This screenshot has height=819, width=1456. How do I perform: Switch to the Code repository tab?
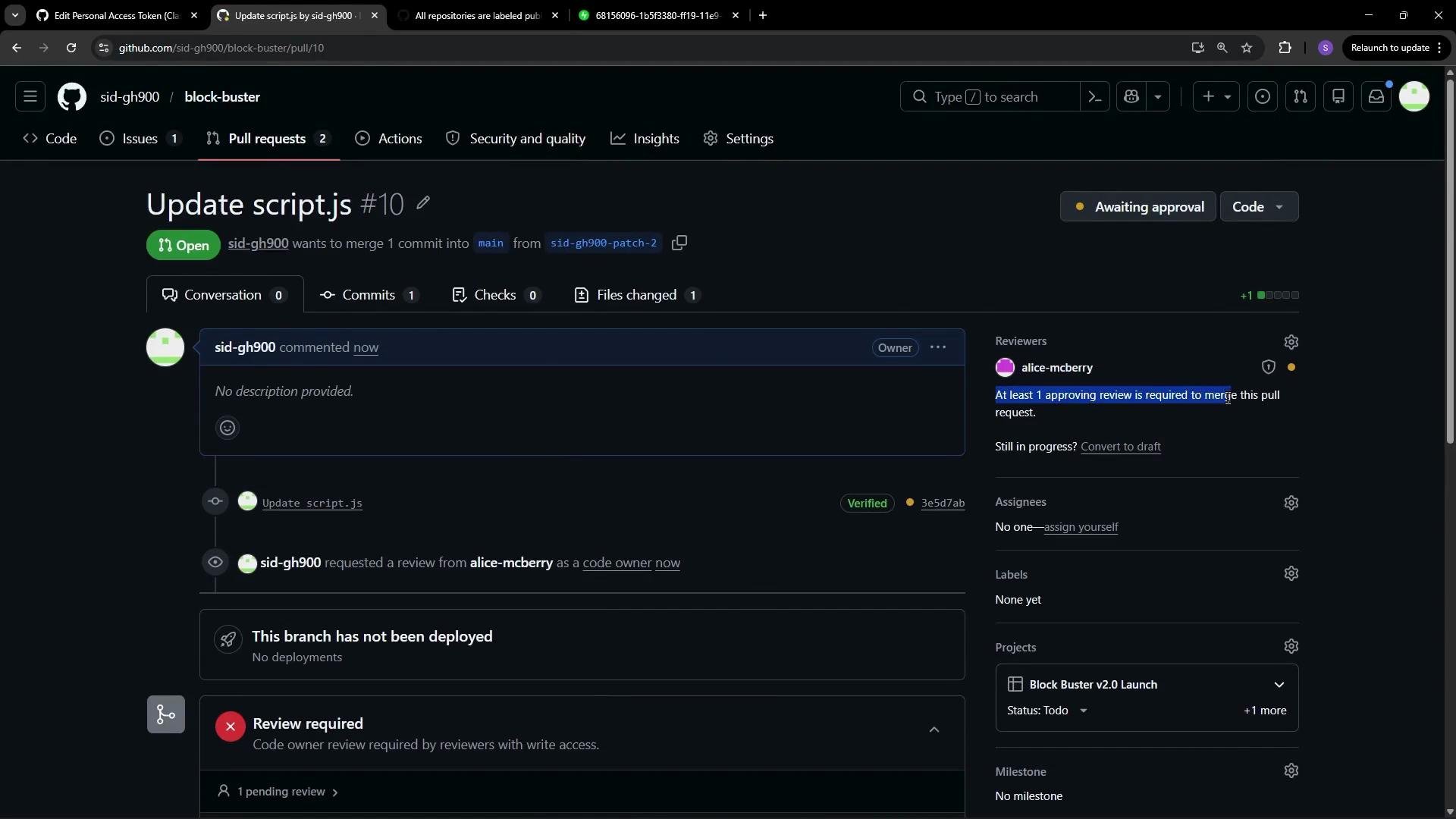pos(50,139)
